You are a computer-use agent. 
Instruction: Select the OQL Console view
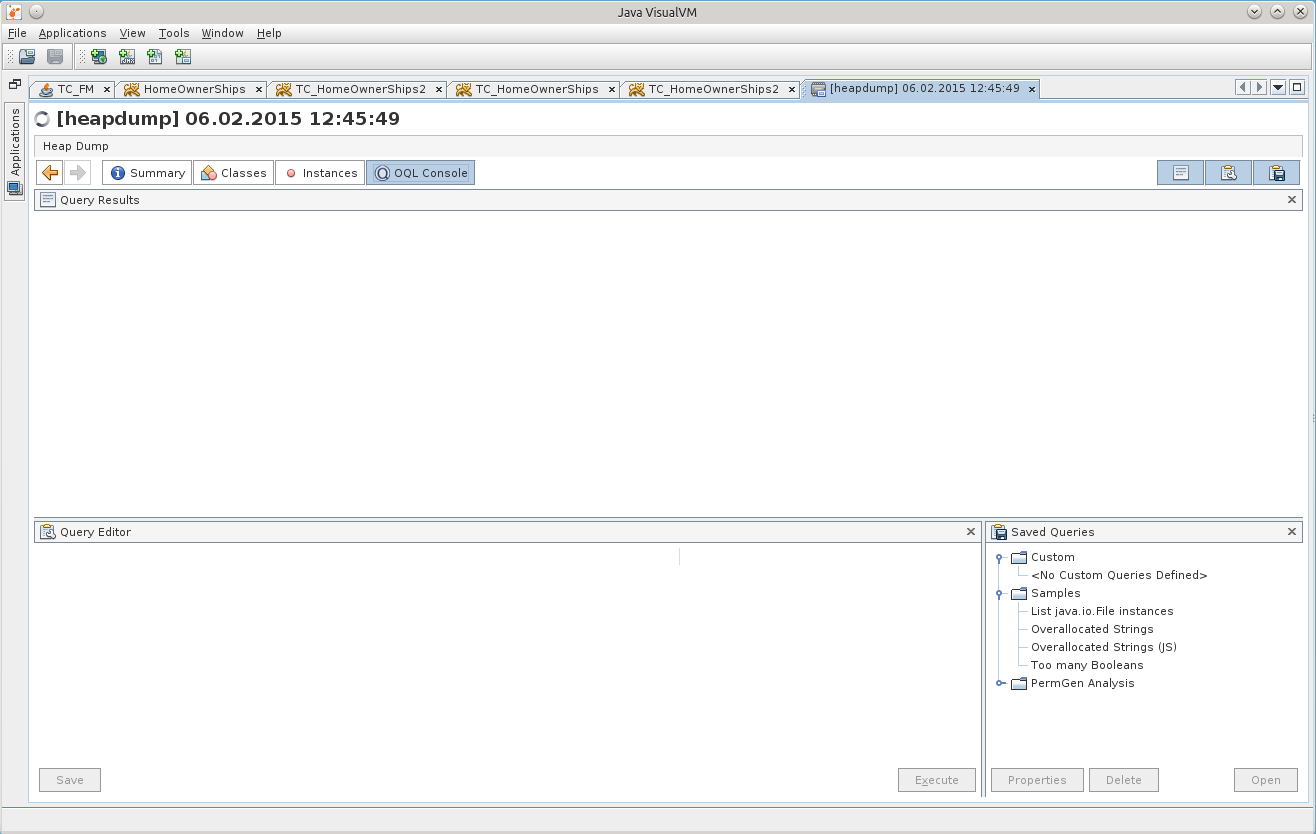420,173
